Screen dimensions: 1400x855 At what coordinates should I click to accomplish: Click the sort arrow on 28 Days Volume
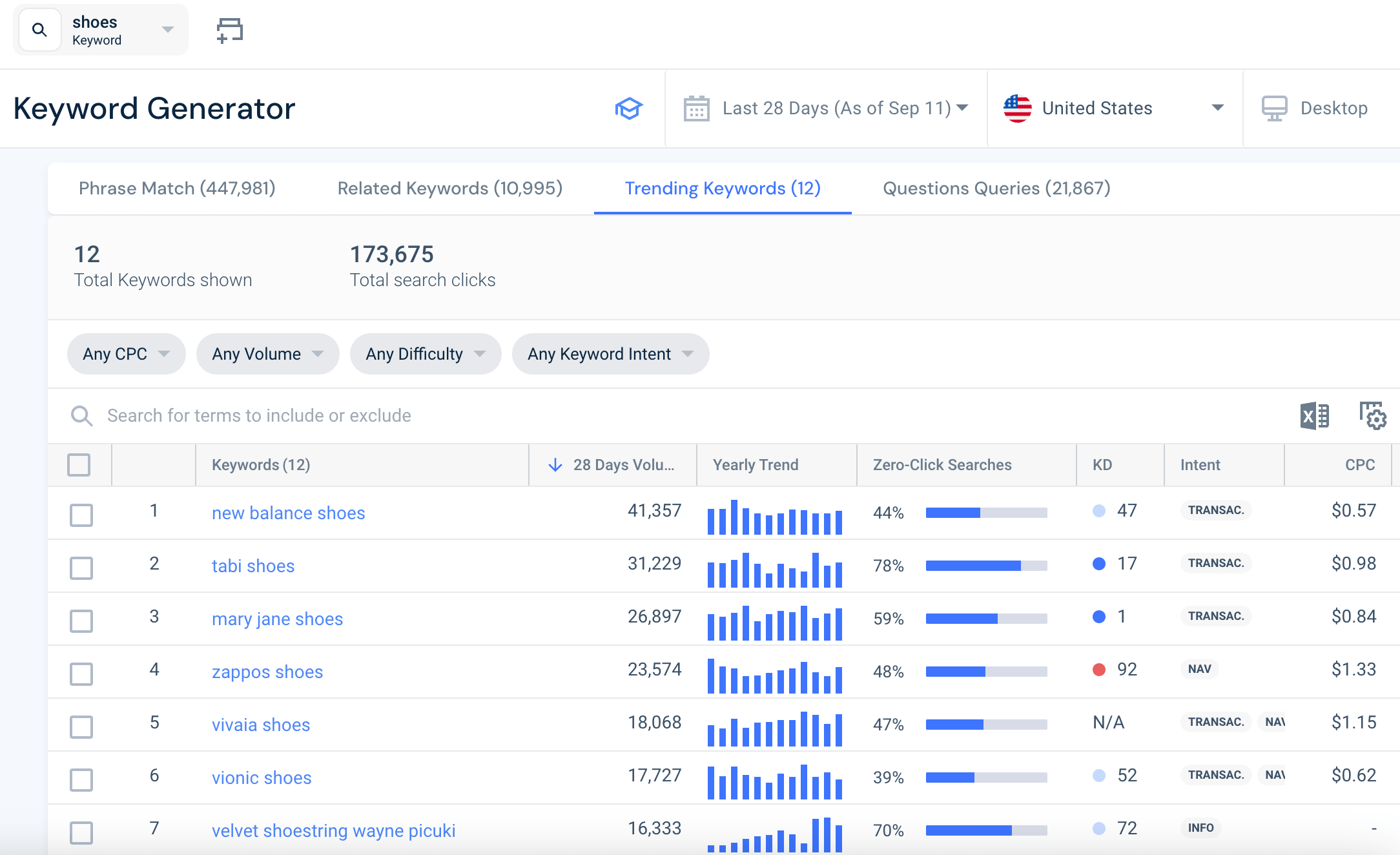coord(555,465)
